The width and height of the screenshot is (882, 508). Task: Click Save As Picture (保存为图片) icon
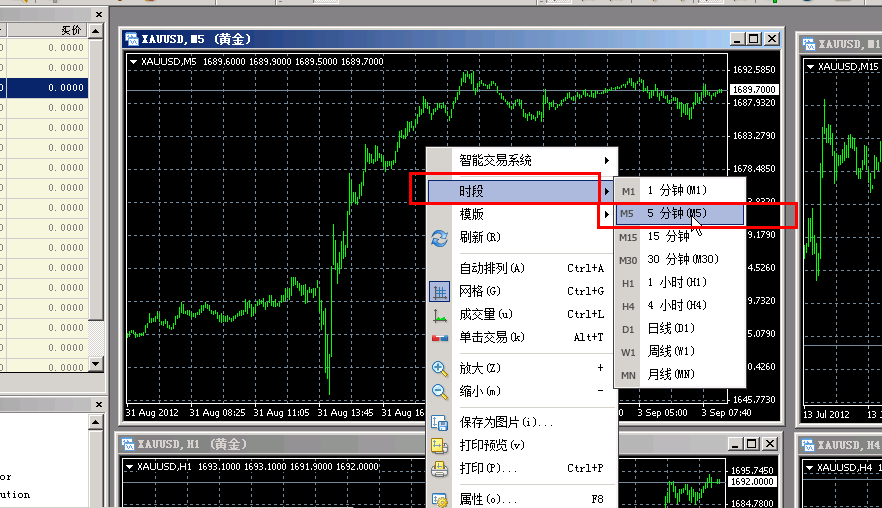[439, 422]
